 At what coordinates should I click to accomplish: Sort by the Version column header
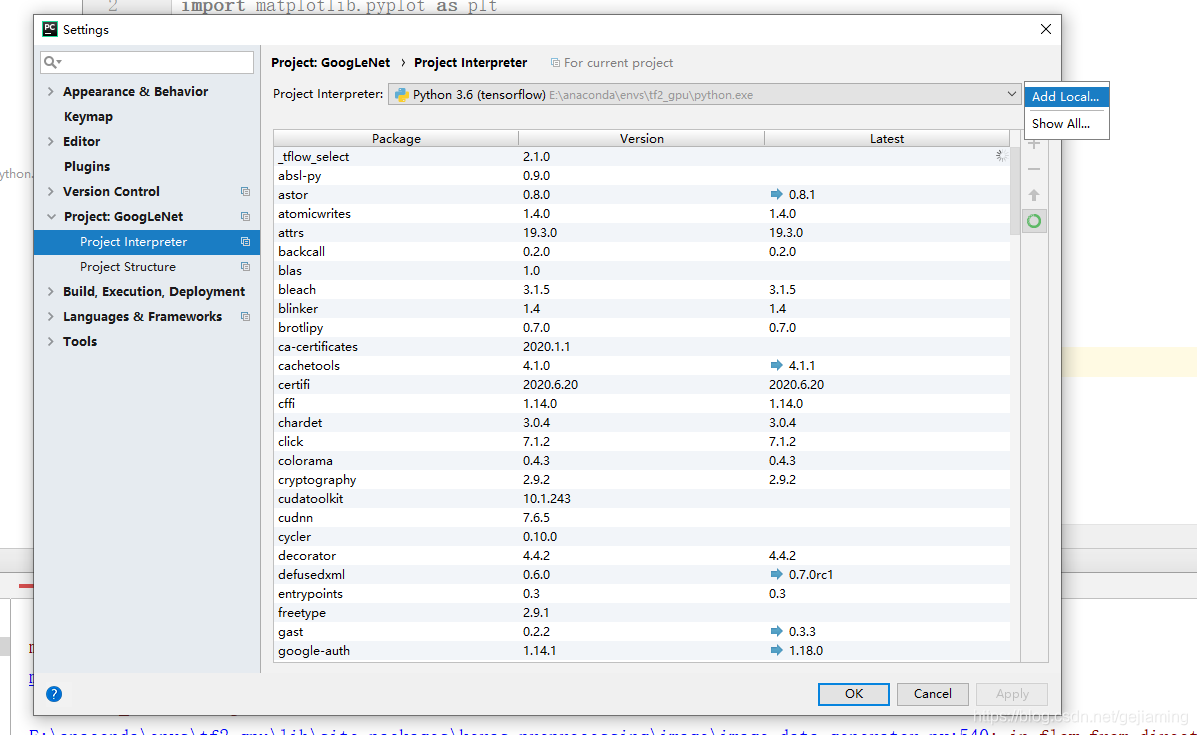641,139
